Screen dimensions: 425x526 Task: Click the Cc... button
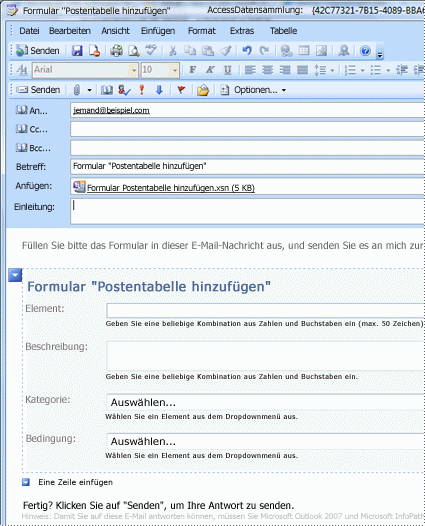tap(32, 129)
